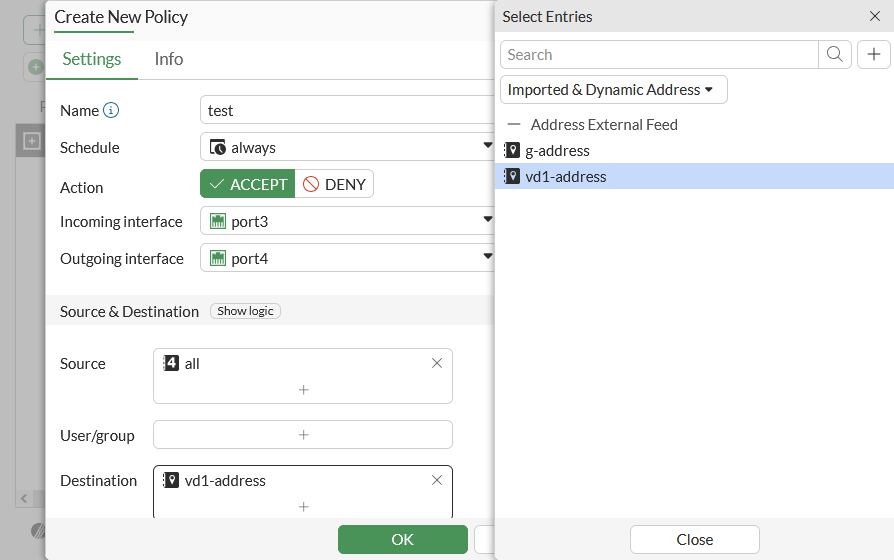Image resolution: width=894 pixels, height=560 pixels.
Task: Click the info icon next to Name
Action: point(111,110)
